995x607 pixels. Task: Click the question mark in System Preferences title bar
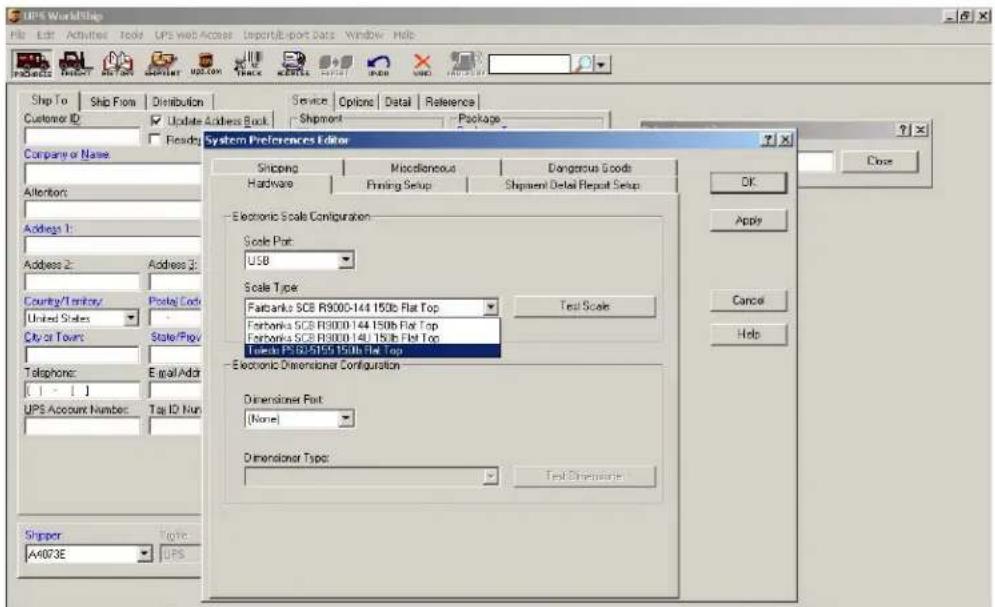coord(768,140)
